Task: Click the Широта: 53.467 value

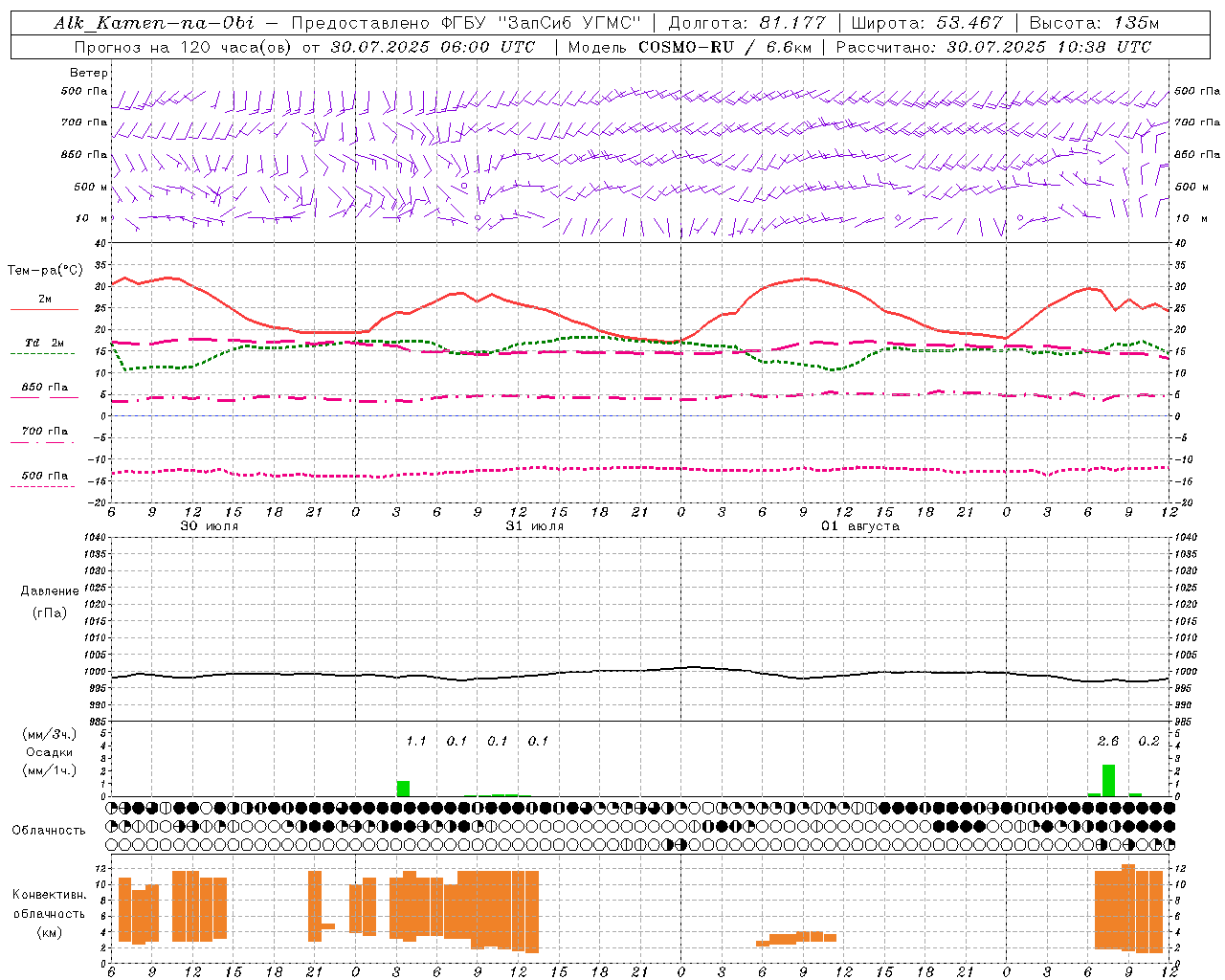Action: coord(926,23)
